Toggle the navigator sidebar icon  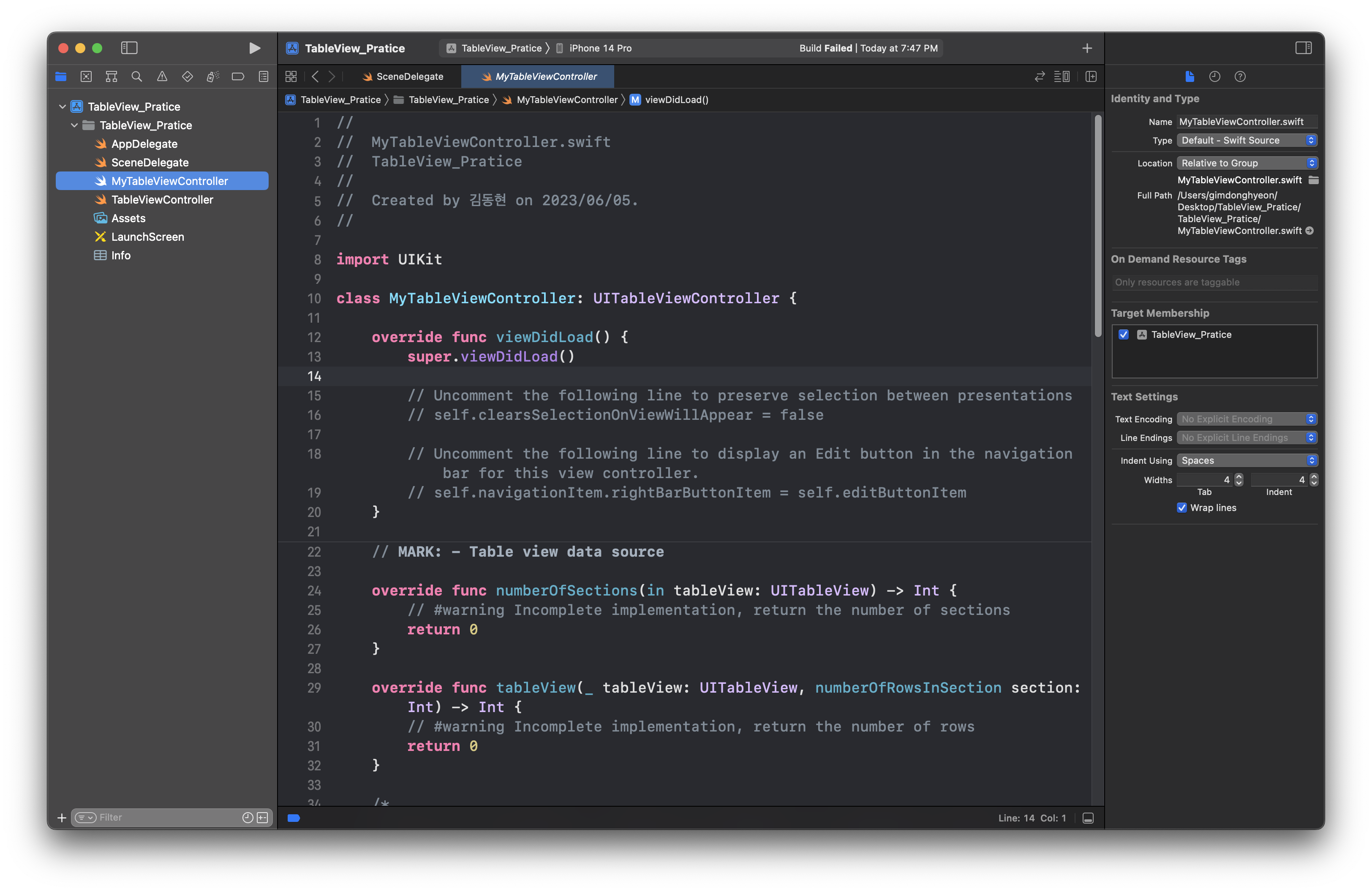(x=129, y=48)
